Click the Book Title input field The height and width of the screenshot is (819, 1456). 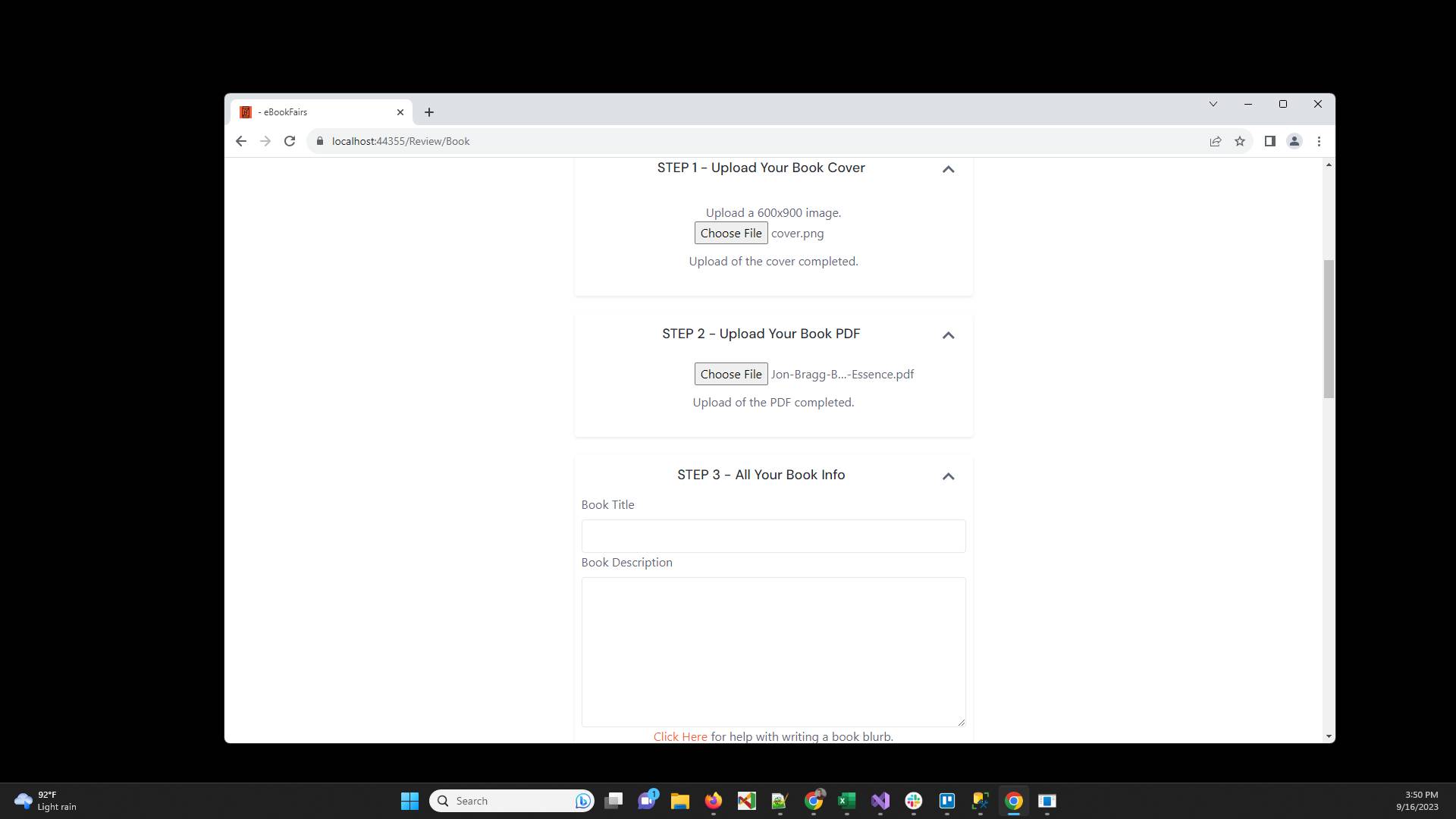[773, 536]
